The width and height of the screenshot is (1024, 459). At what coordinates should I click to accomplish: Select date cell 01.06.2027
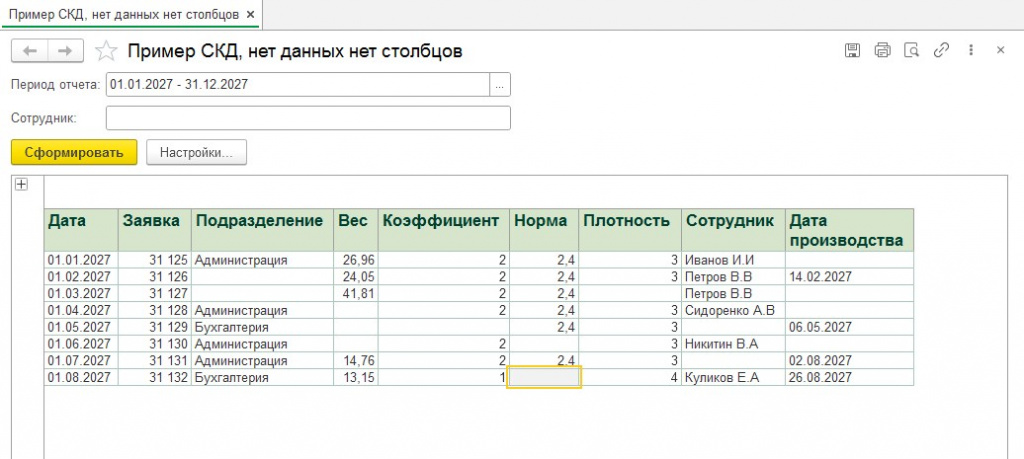point(81,343)
